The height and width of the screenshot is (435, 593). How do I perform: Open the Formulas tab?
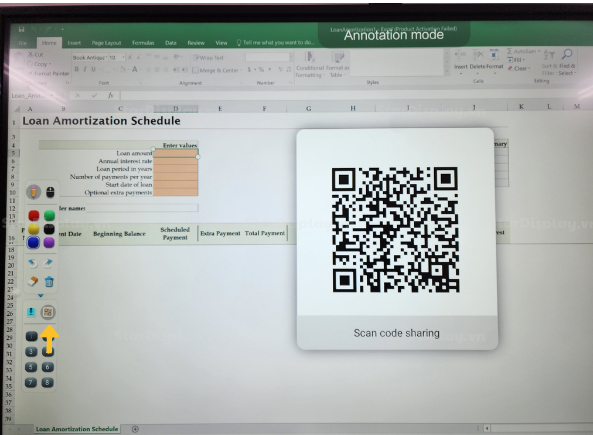pos(143,43)
